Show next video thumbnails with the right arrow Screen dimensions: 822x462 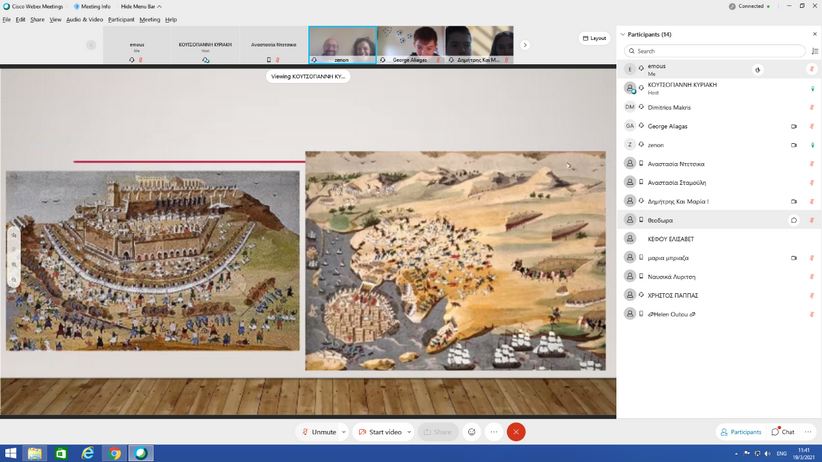click(525, 45)
